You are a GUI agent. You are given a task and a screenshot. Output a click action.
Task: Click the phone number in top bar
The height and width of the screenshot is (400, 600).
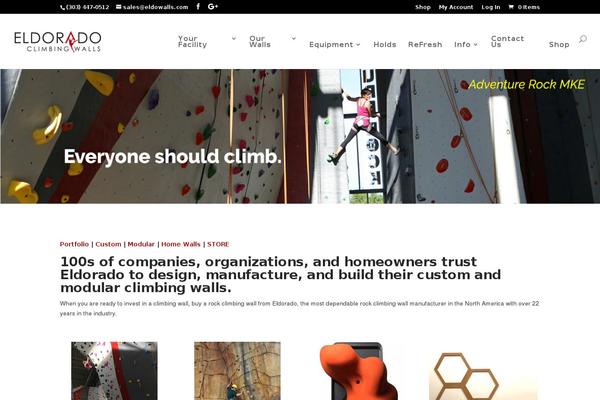tap(85, 7)
